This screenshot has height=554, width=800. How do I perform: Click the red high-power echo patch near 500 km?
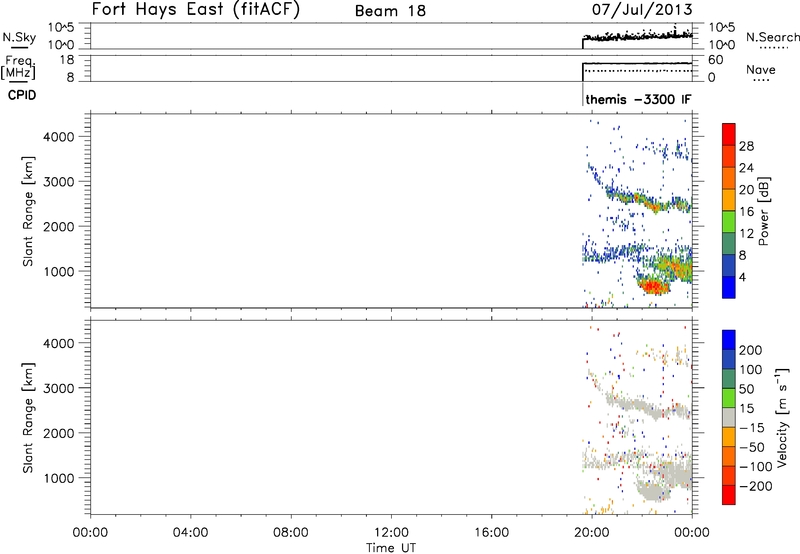tap(653, 286)
